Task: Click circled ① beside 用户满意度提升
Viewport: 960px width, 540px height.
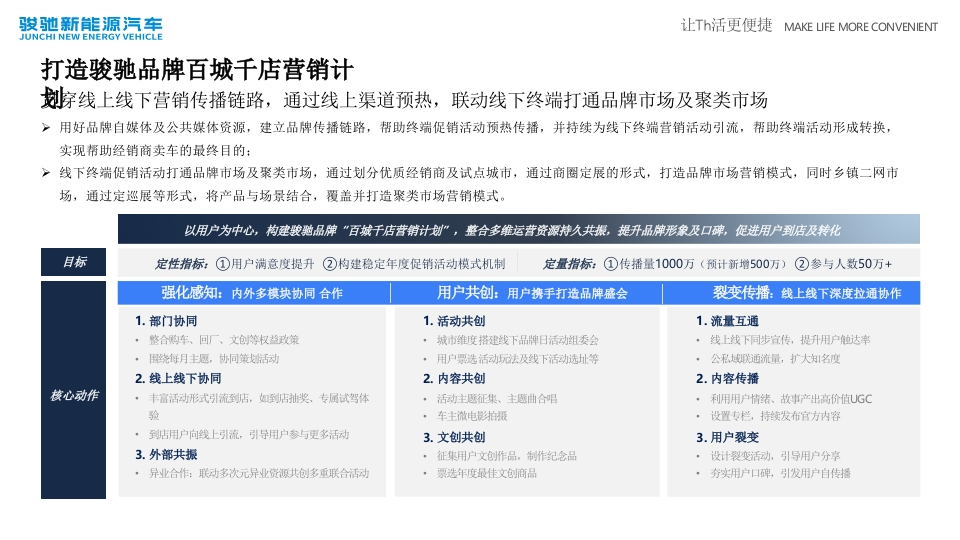Action: click(222, 264)
